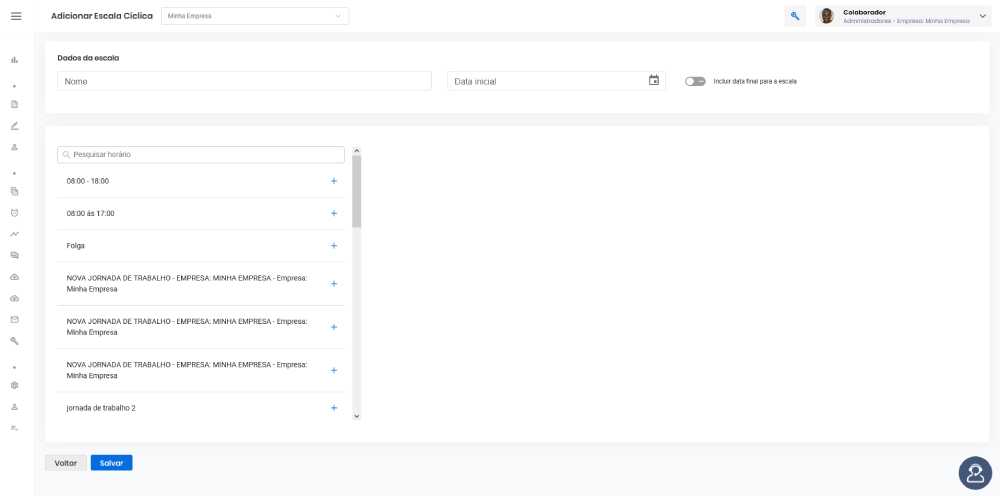Expand the Colaborador profile chevron
This screenshot has height=496, width=1000.
(x=982, y=16)
